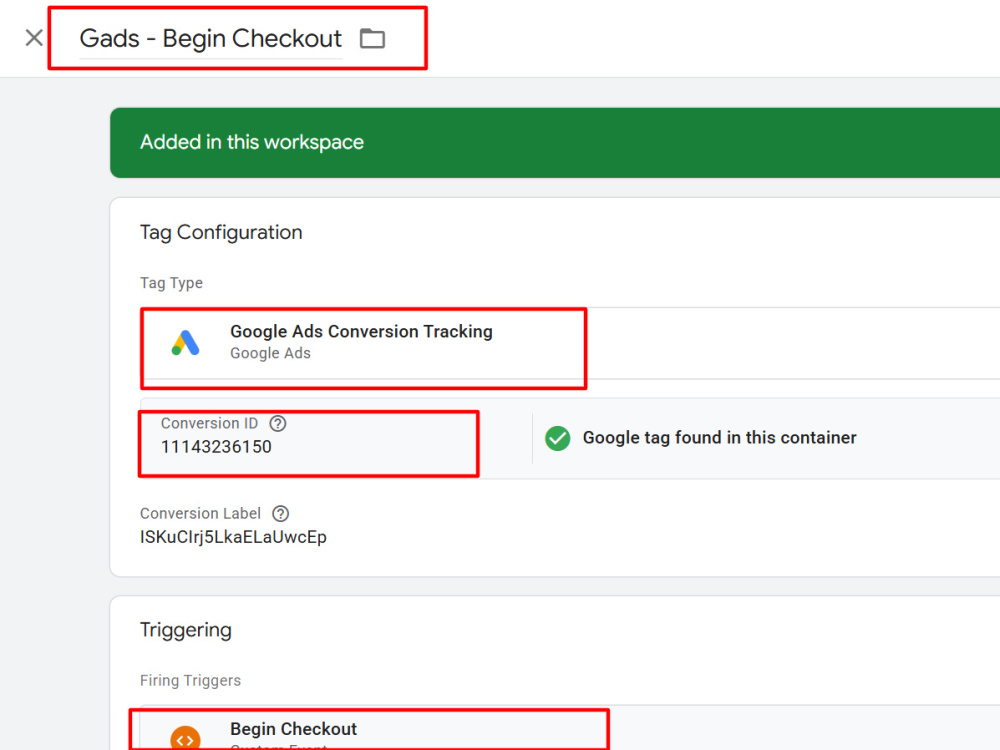Edit the tag name Gads - Begin Checkout
1000x750 pixels.
(x=210, y=39)
